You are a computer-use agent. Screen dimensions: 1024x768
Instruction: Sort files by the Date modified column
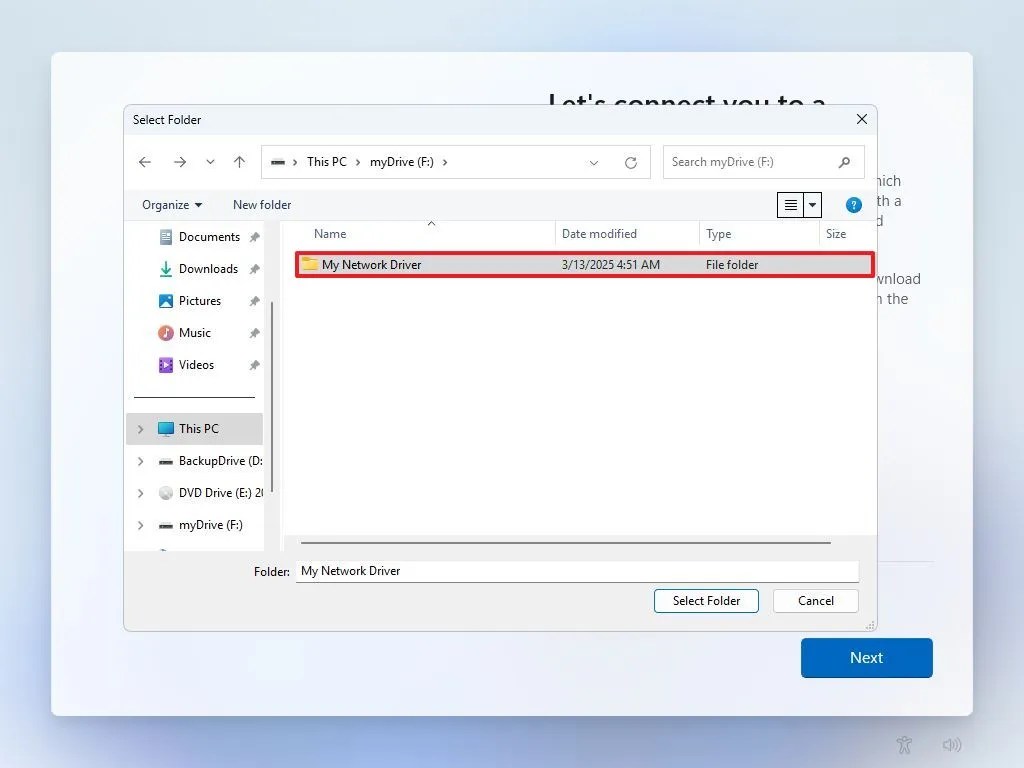(x=600, y=233)
